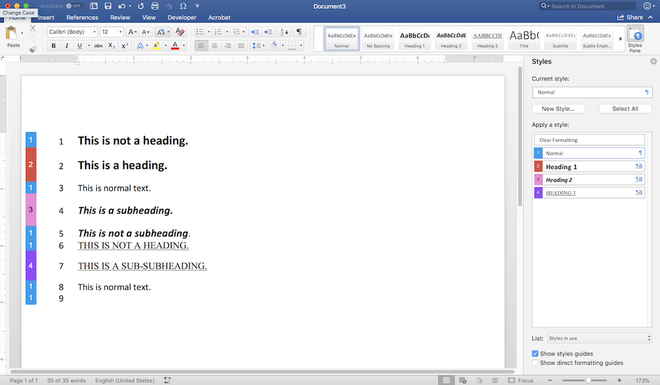The height and width of the screenshot is (385, 660).
Task: Open the undo history dropdown arrow
Action: (130, 6)
